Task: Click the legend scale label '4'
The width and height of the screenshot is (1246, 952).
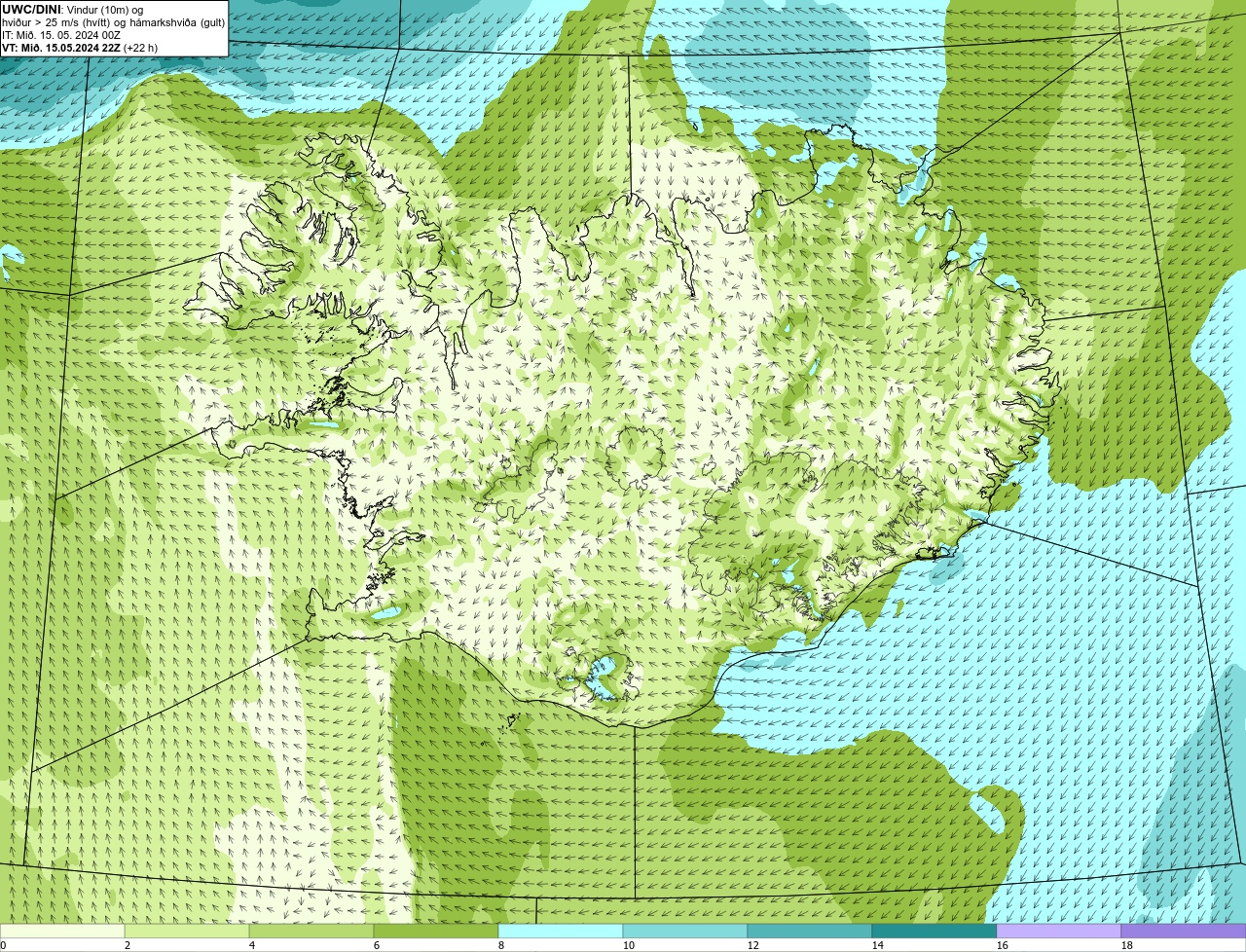Action: point(252,945)
